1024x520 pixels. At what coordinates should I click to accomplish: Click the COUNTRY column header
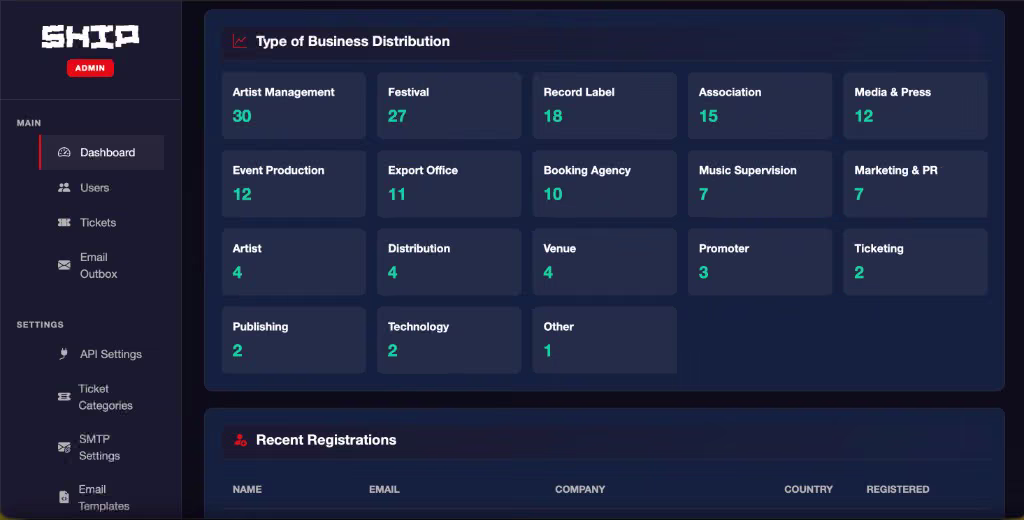pos(808,489)
